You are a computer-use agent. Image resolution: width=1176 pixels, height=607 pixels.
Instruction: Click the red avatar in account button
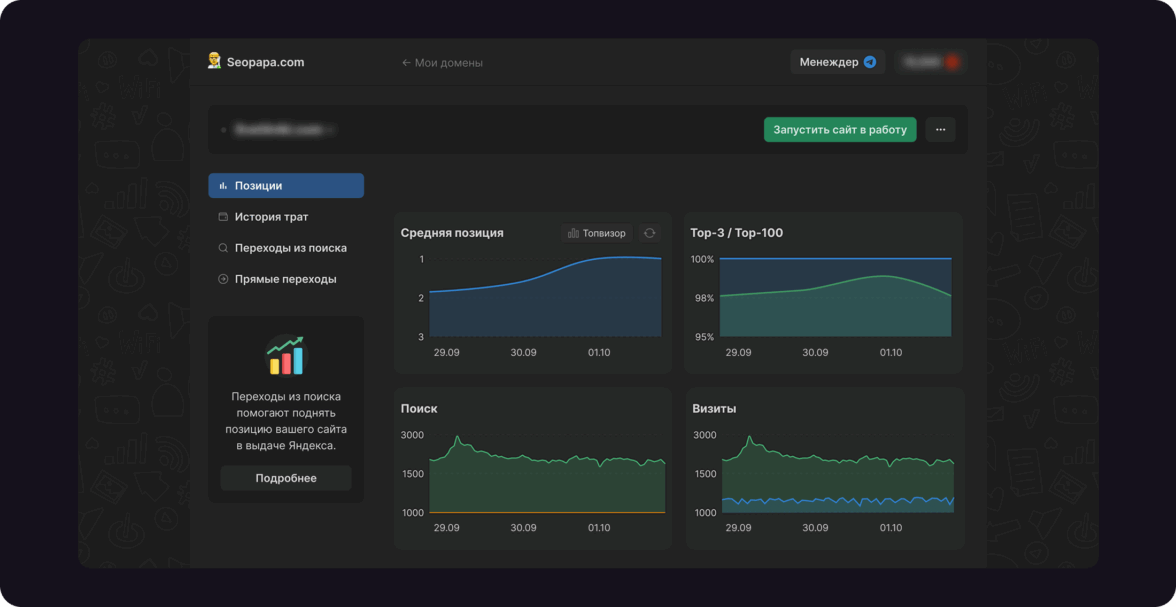pyautogui.click(x=952, y=62)
